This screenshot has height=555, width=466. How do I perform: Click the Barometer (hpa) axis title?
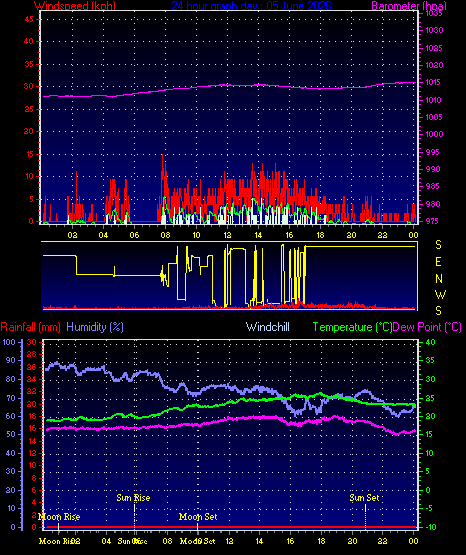click(409, 6)
